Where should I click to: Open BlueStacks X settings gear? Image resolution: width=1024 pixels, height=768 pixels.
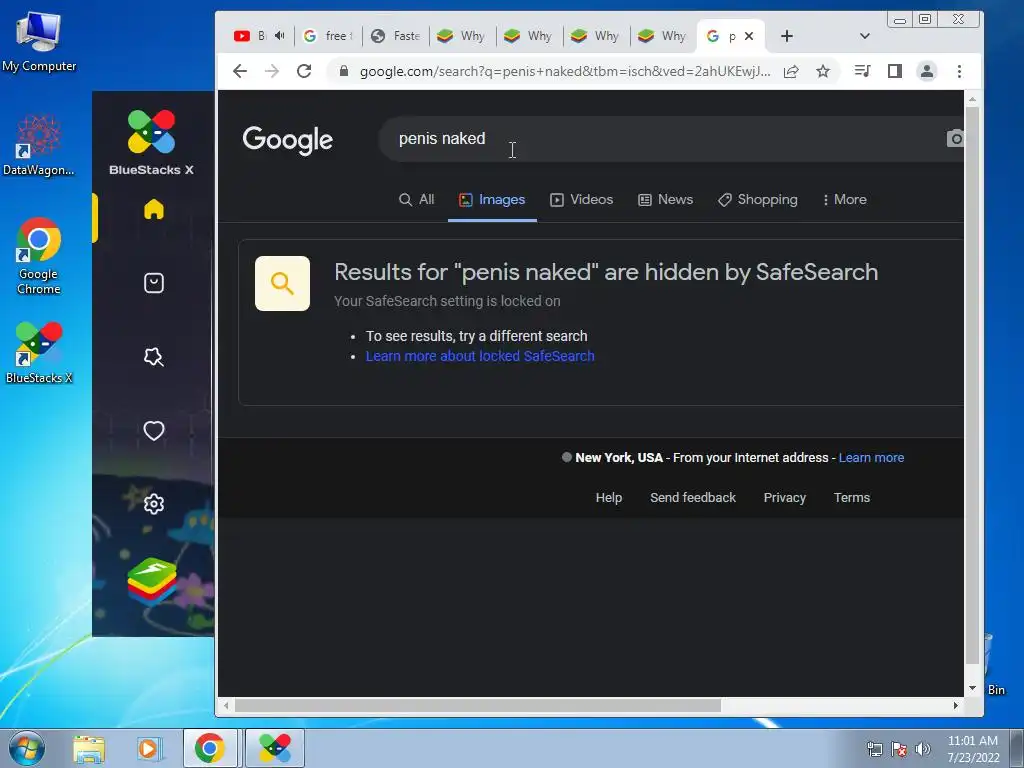(153, 504)
